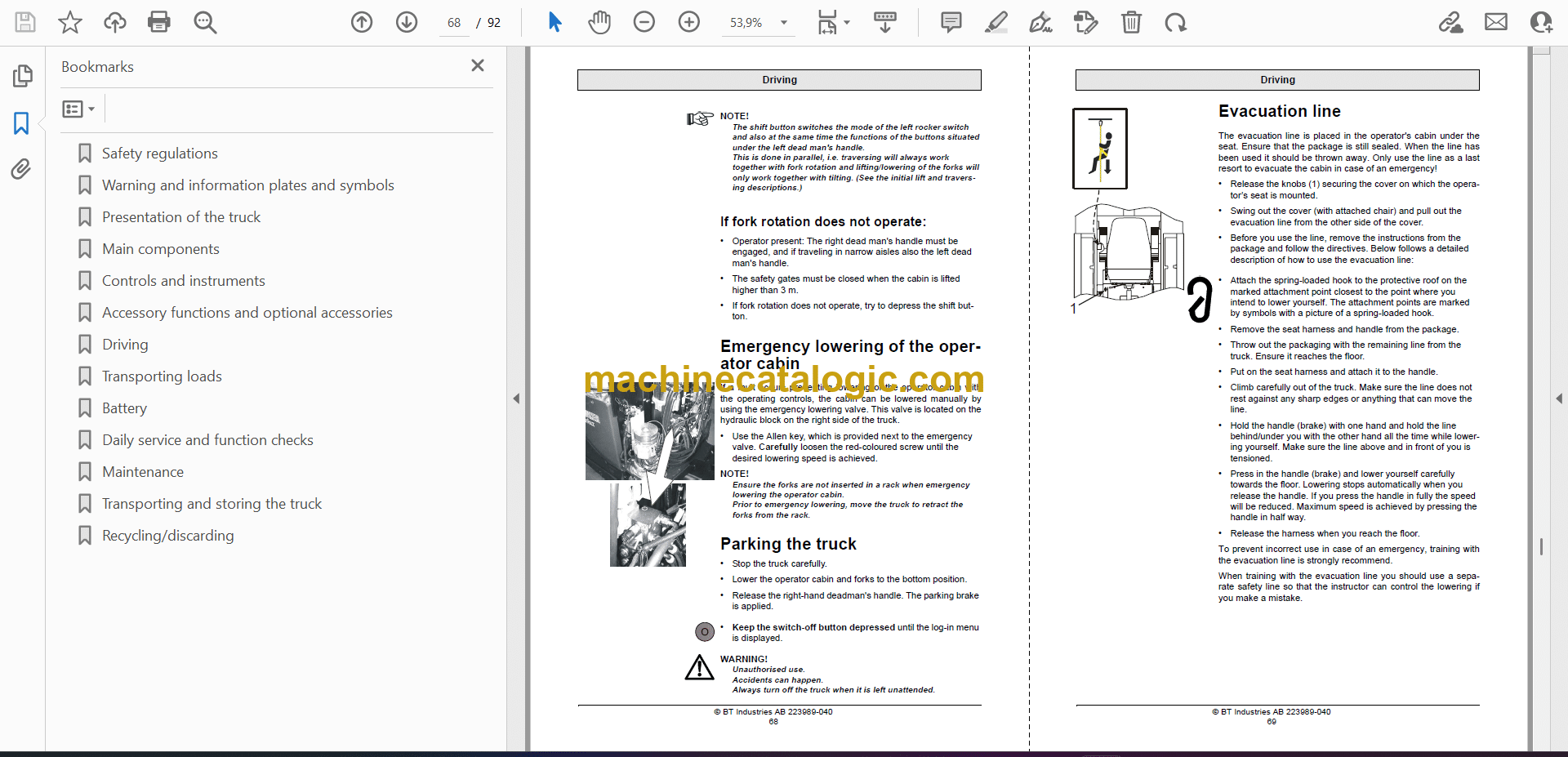Open the zoom level dropdown
Screen dimensions: 1568x757
tap(784, 23)
